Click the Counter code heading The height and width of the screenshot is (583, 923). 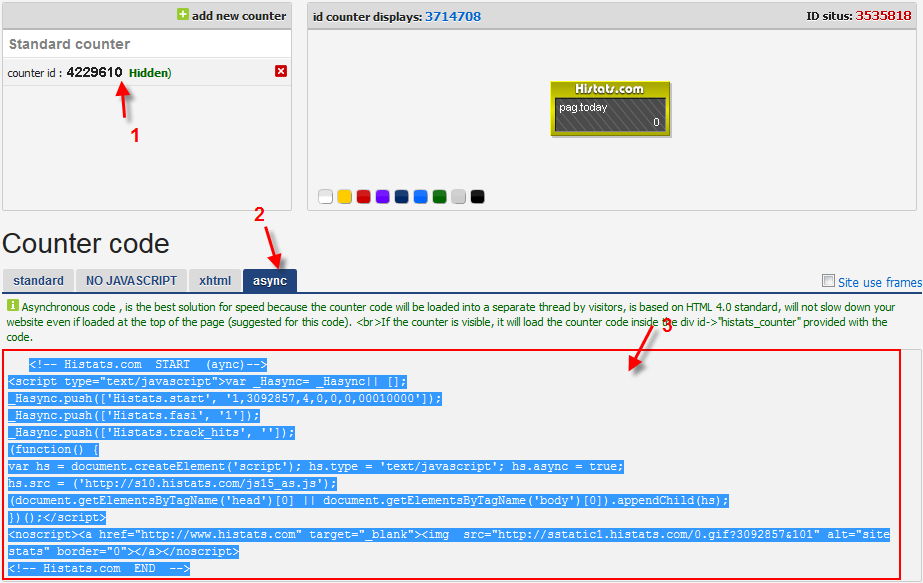(x=86, y=244)
